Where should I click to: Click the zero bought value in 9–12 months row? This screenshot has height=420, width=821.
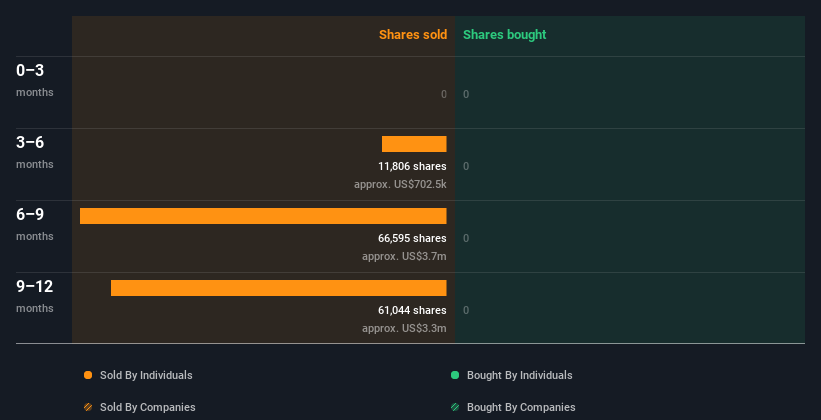466,310
